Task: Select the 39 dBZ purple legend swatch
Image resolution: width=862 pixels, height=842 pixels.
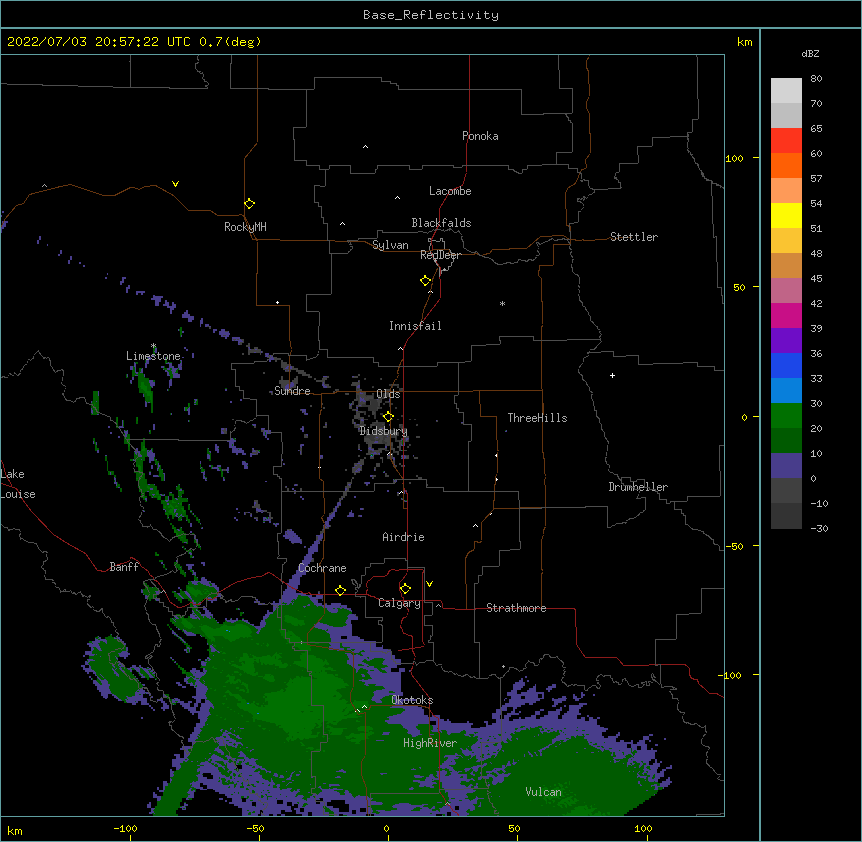Action: pyautogui.click(x=786, y=340)
